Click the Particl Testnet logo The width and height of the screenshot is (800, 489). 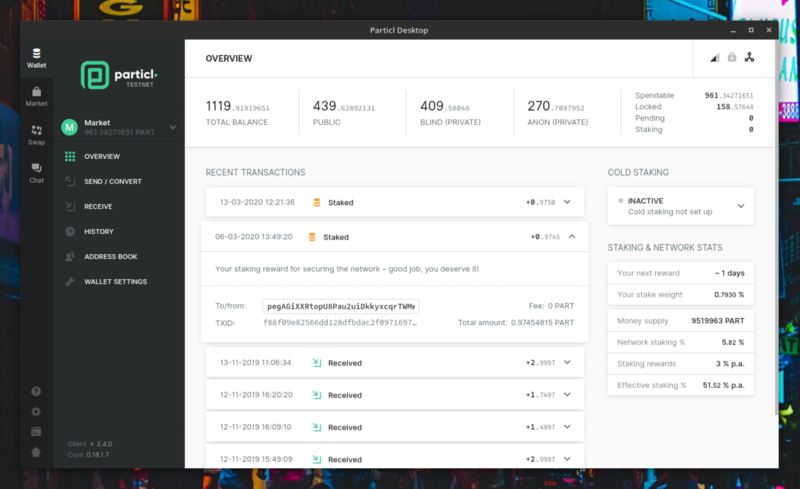pos(119,75)
